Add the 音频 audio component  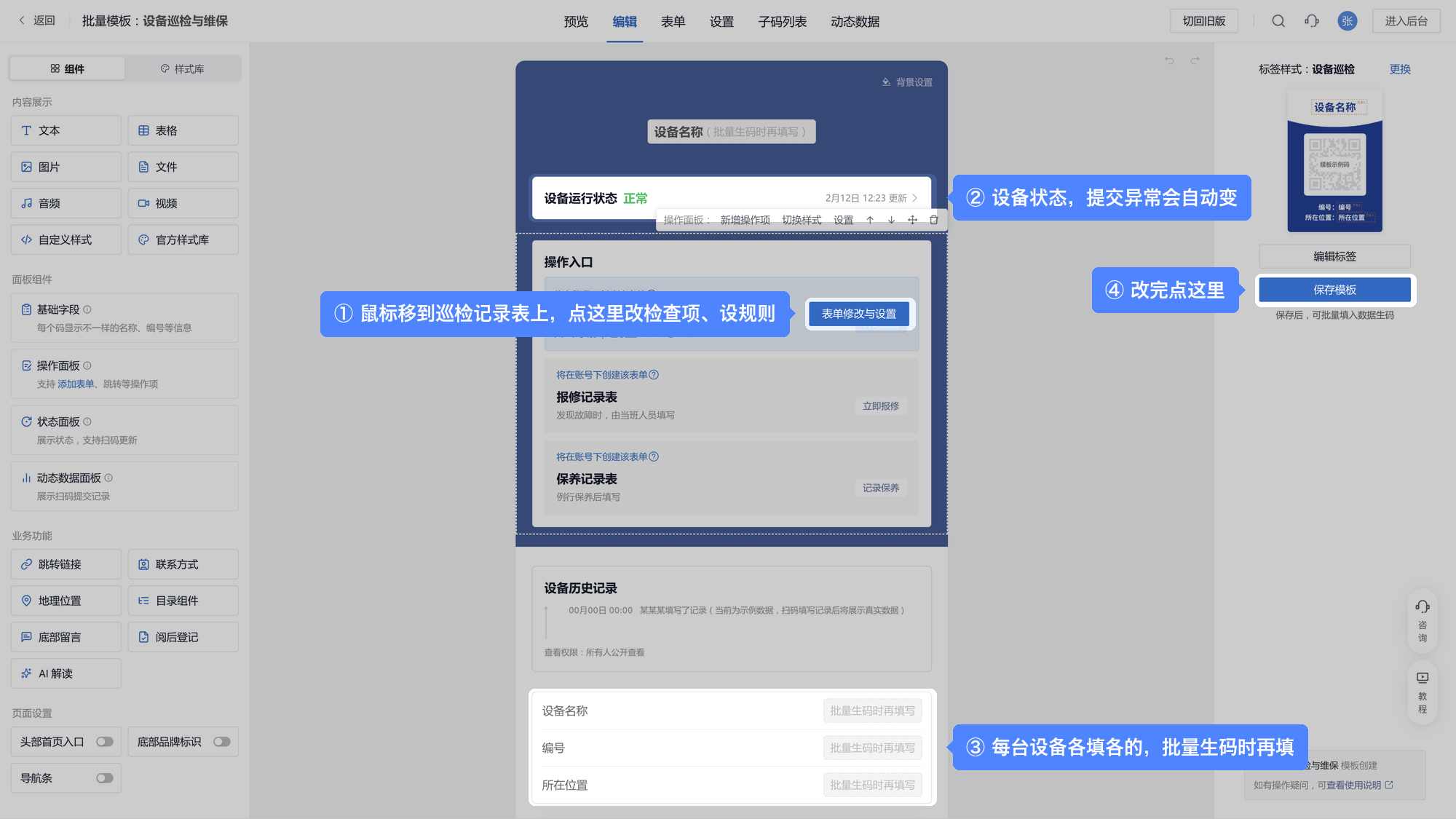66,203
